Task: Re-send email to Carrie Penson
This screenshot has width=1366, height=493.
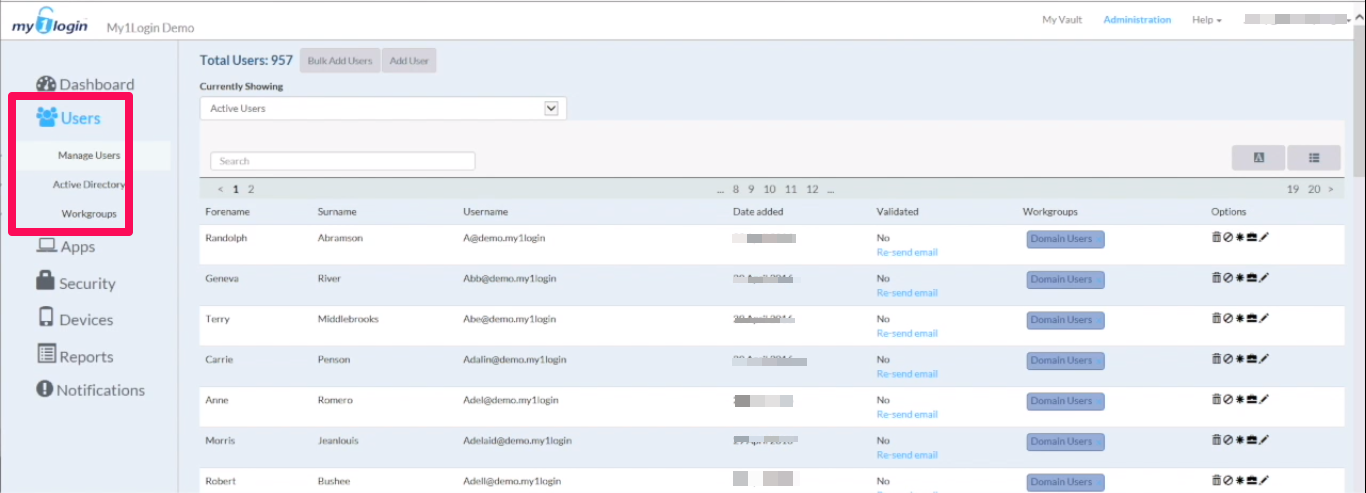Action: (907, 374)
